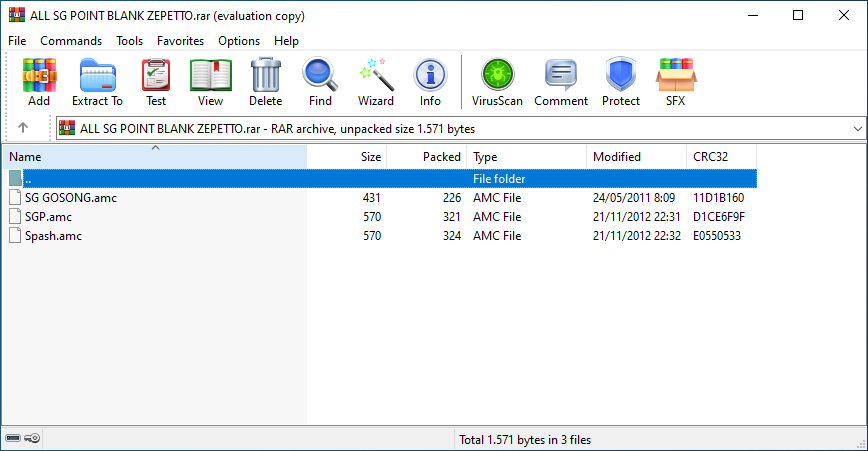Image resolution: width=868 pixels, height=451 pixels.
Task: Maximize the WinRAR window
Action: click(x=798, y=15)
